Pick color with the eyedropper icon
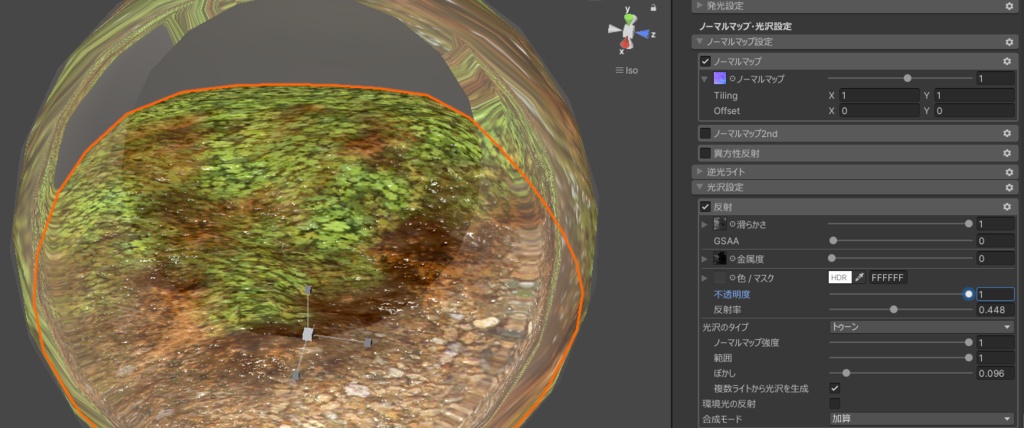 pyautogui.click(x=859, y=278)
